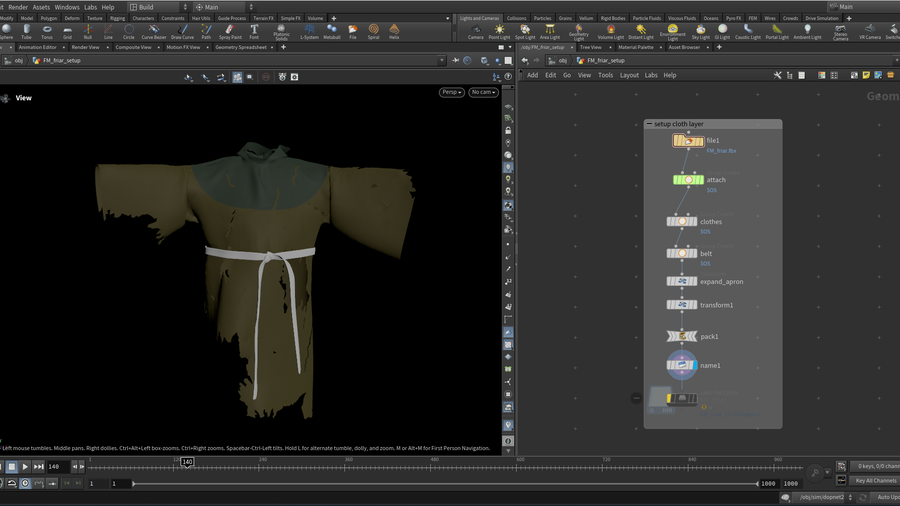Add a Camera from the shelf

coord(475,32)
